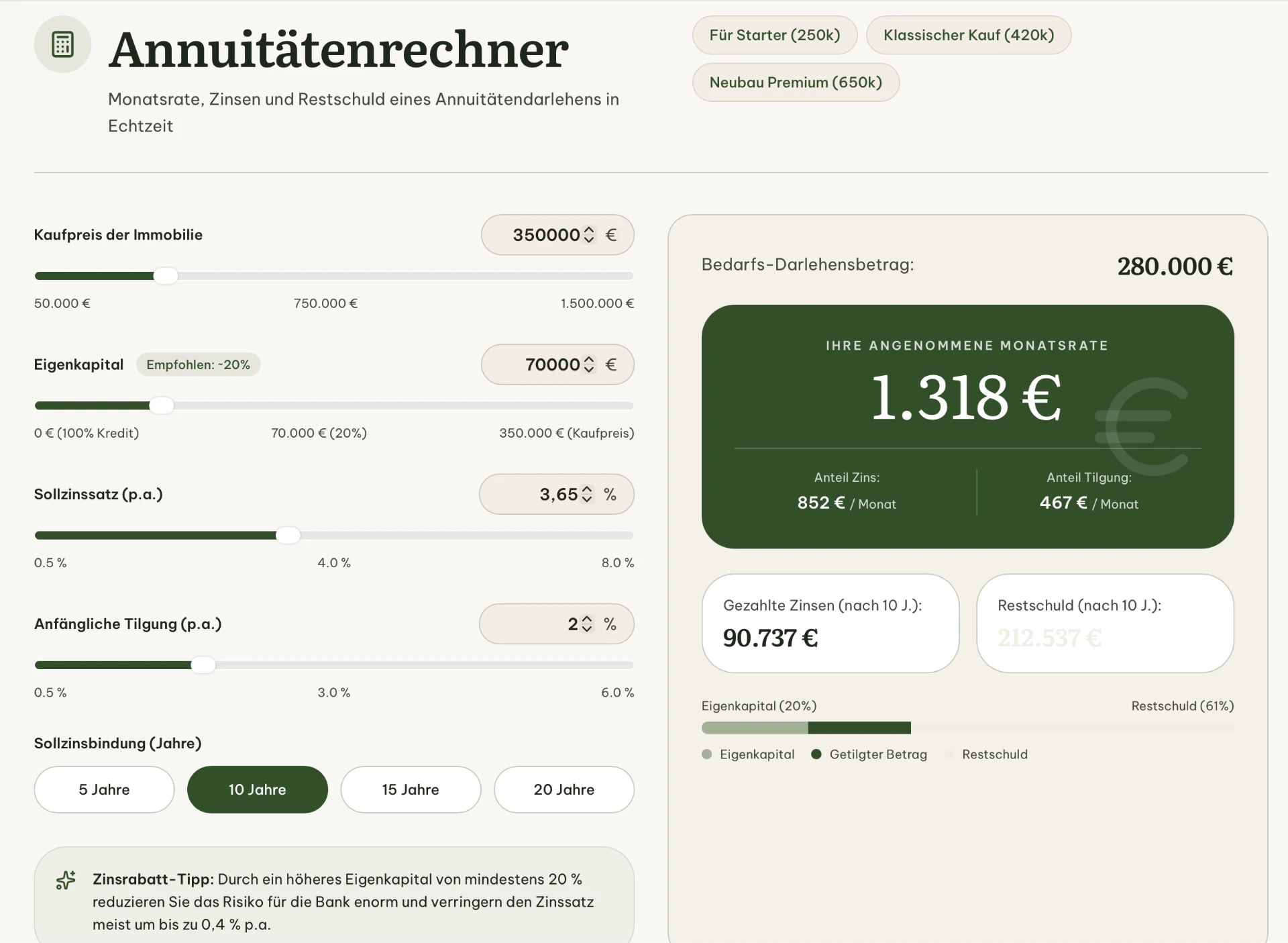Viewport: 1288px width, 943px height.
Task: Click the Eigenkapital (20%) bar label
Action: [759, 706]
